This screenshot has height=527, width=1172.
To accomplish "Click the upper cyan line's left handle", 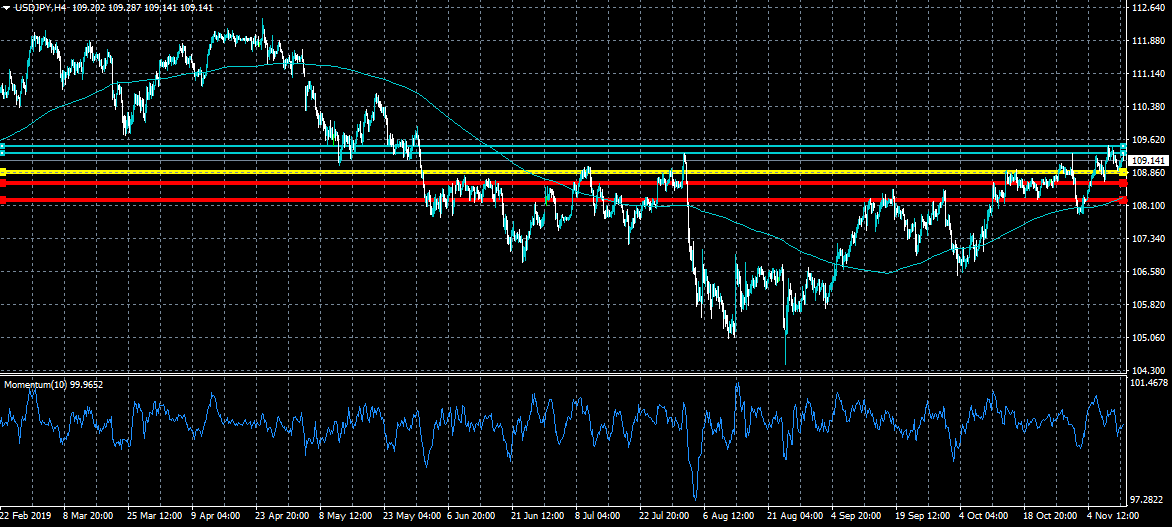I will coord(3,147).
